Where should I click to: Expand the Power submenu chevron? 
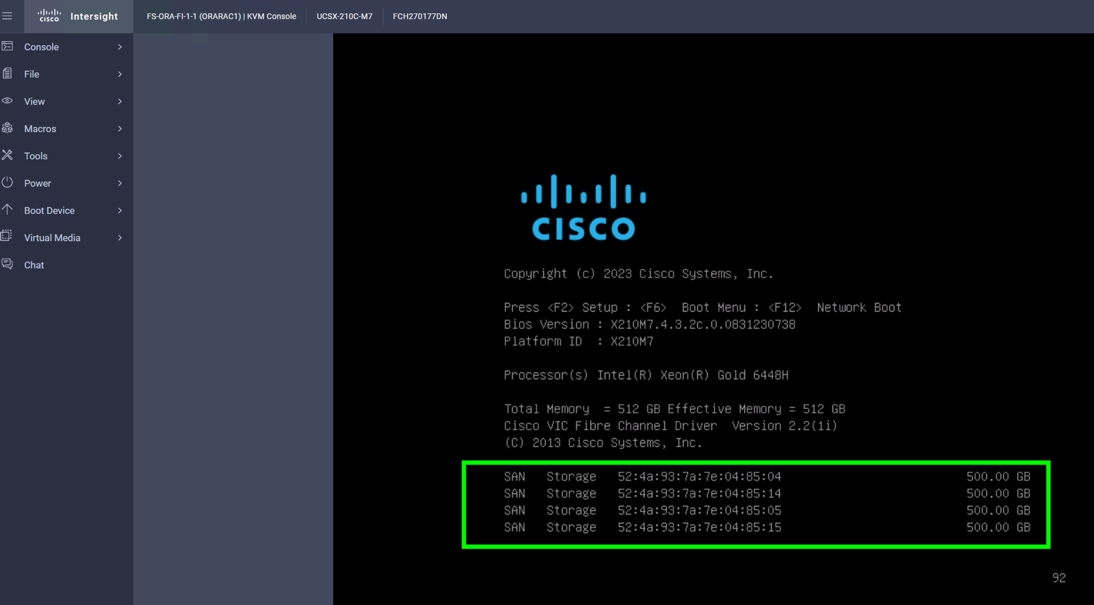(120, 183)
